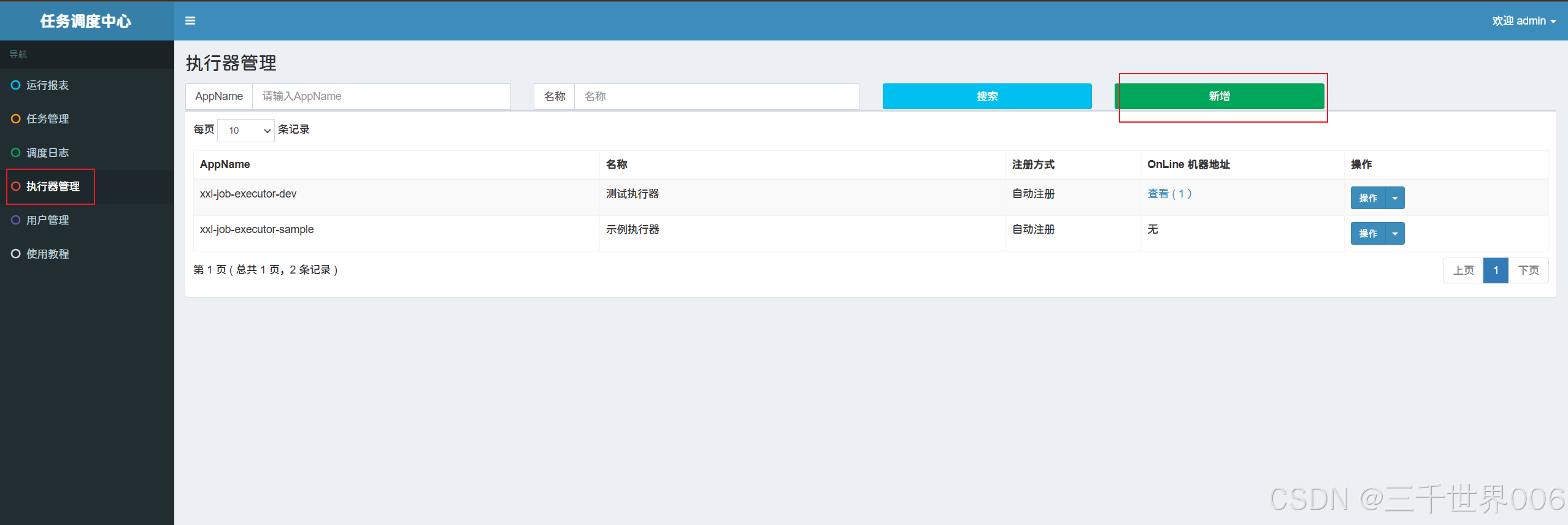
Task: Click the orange circle icon beside 任务管理
Action: coord(16,119)
